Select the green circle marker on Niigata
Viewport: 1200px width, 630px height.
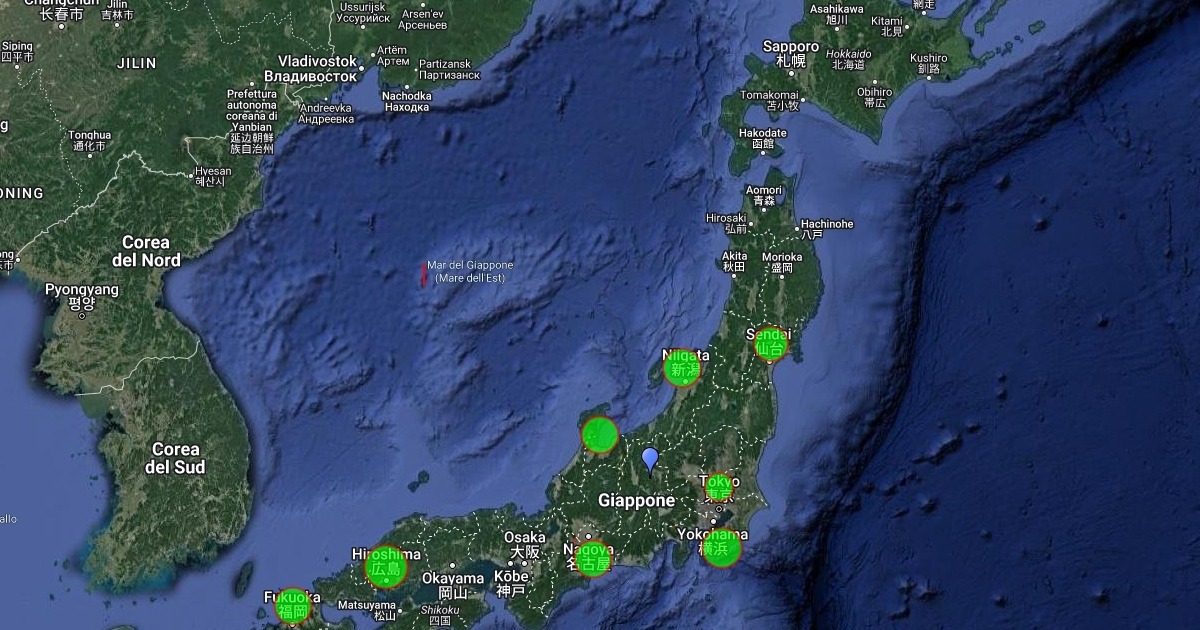click(683, 368)
